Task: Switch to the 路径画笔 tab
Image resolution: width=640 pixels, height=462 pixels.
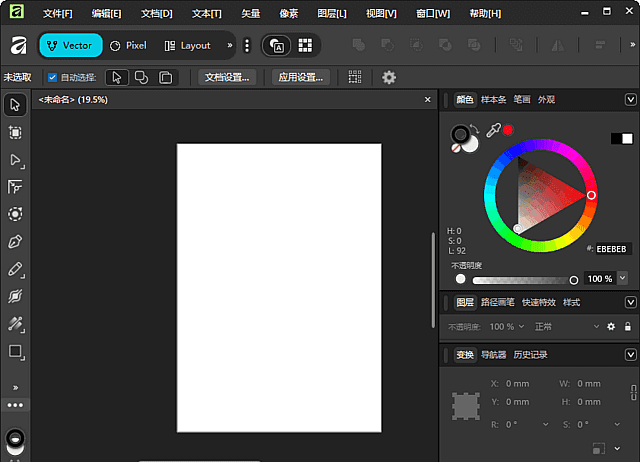Action: pyautogui.click(x=498, y=302)
